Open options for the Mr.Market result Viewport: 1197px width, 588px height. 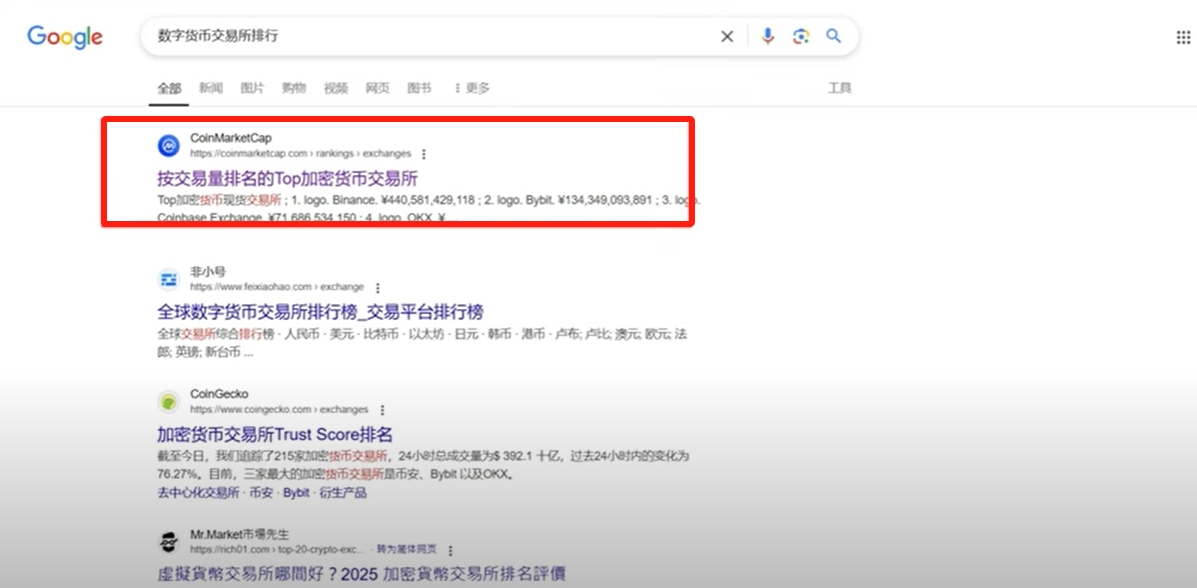click(450, 550)
